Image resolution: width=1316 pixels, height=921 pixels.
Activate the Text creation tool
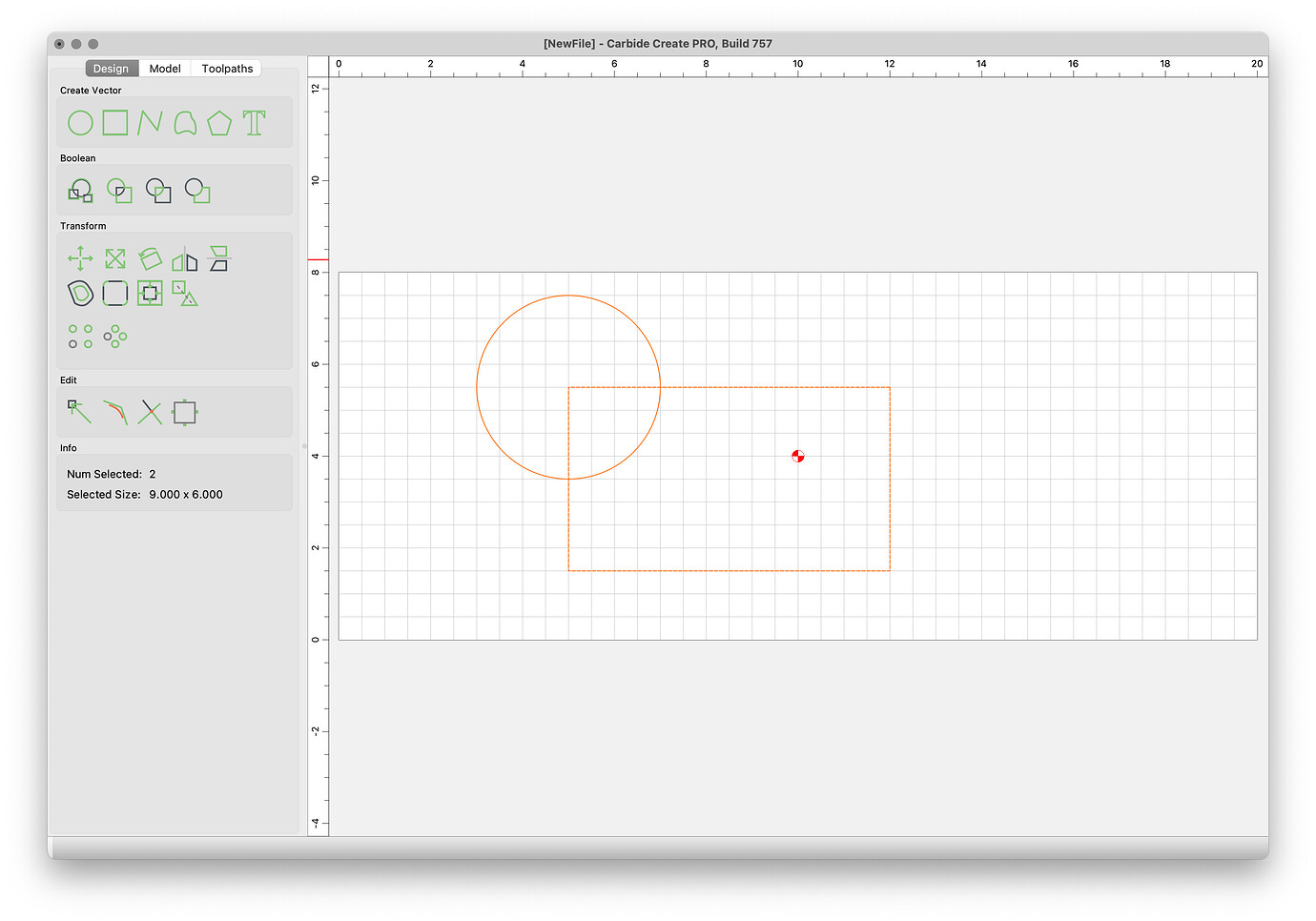pos(255,123)
